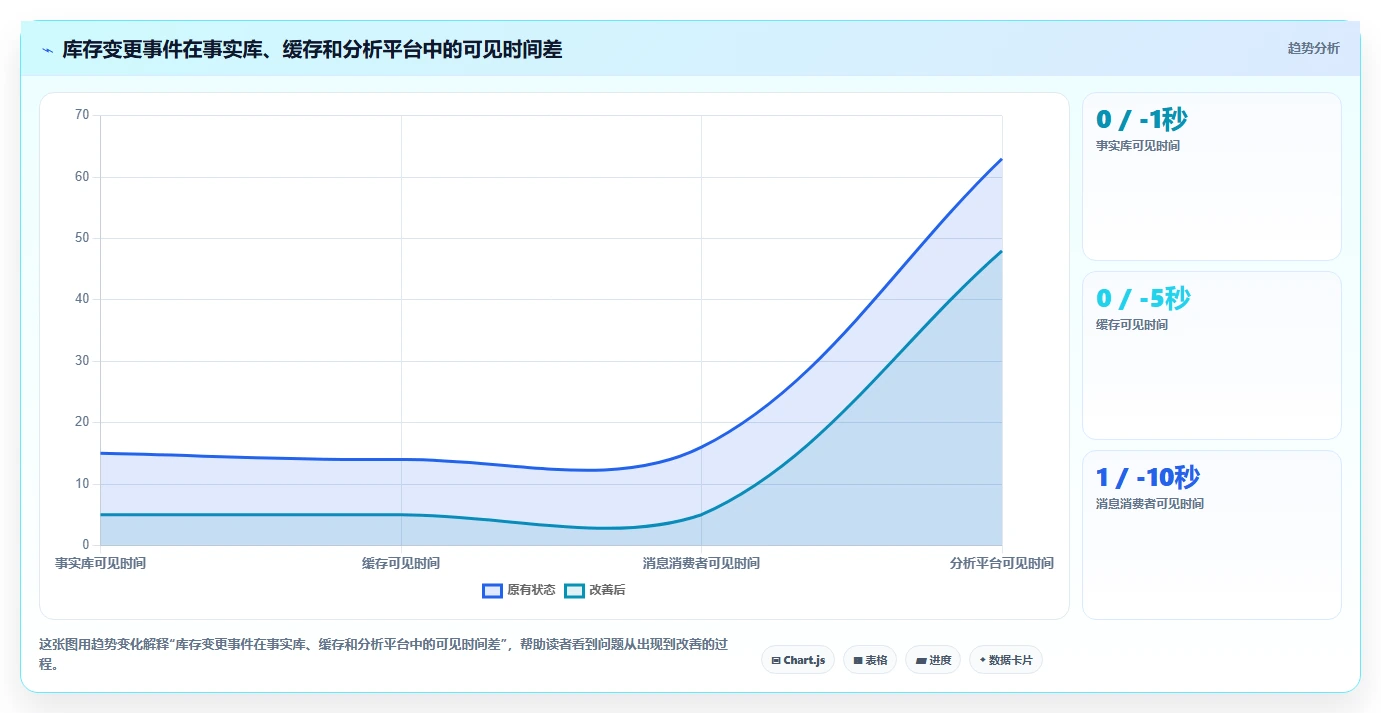Toggle the 原有状态 legend item
1381x713 pixels.
pos(519,590)
